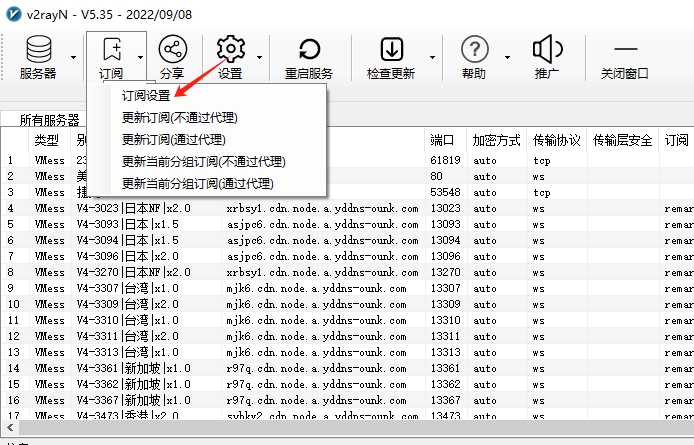The image size is (694, 445).
Task: Expand the 订阅 dropdown arrow
Action: pos(140,57)
